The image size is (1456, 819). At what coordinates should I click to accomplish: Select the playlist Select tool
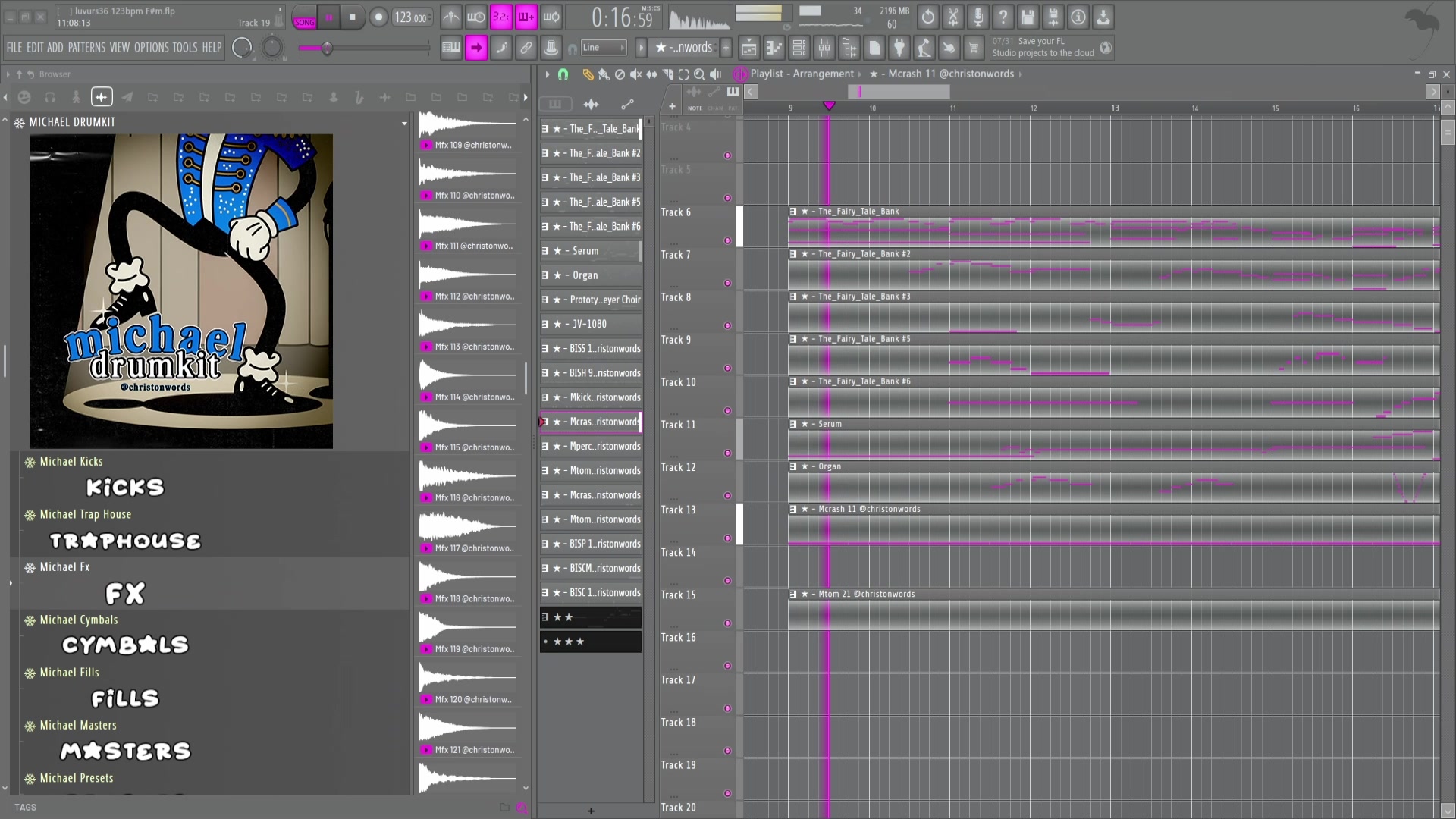683,74
